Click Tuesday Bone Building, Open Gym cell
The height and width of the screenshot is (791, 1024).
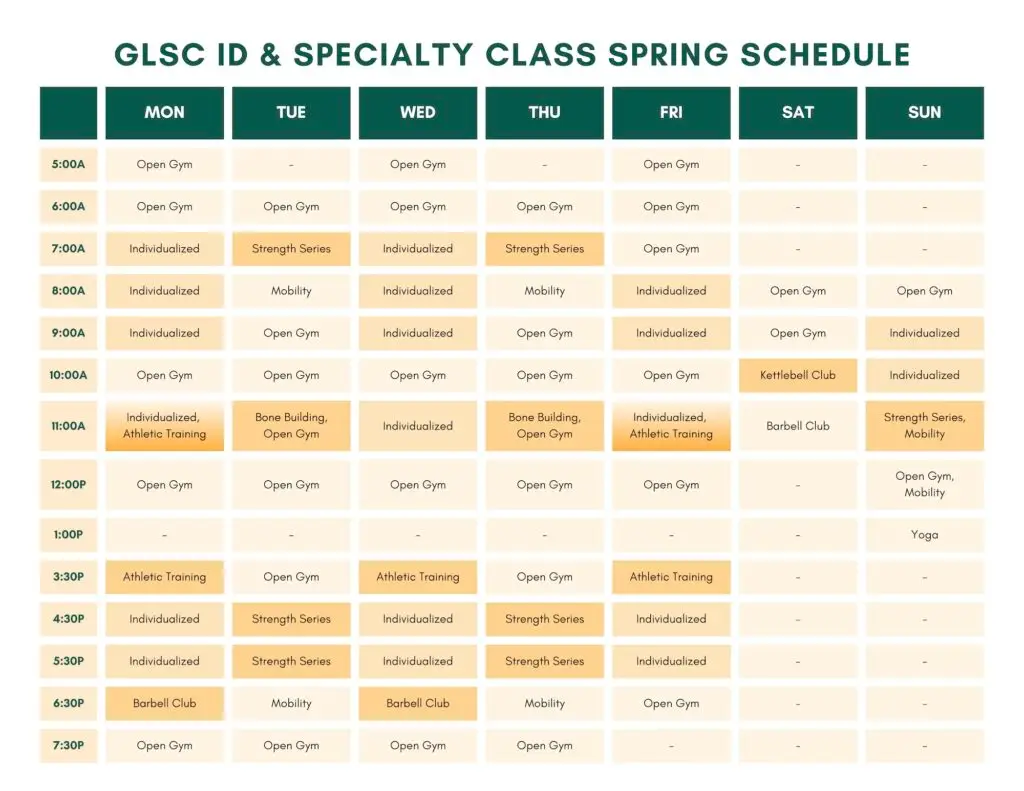pyautogui.click(x=291, y=426)
